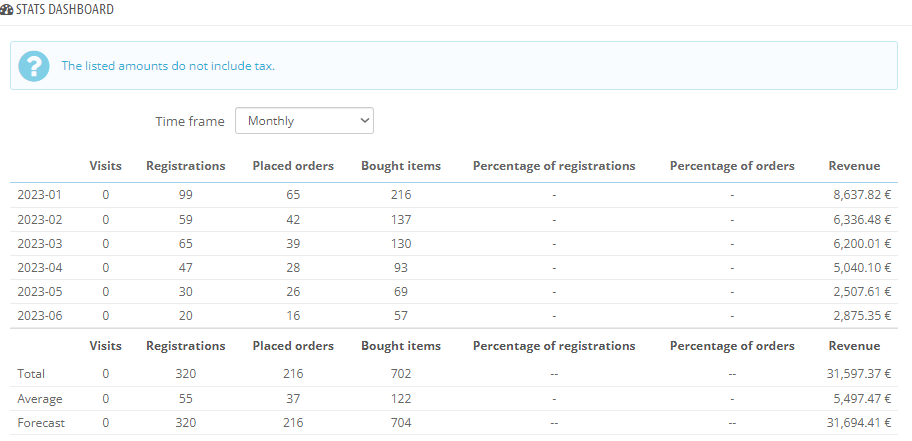Select the 2023-06 row label
The height and width of the screenshot is (441, 912).
(37, 315)
